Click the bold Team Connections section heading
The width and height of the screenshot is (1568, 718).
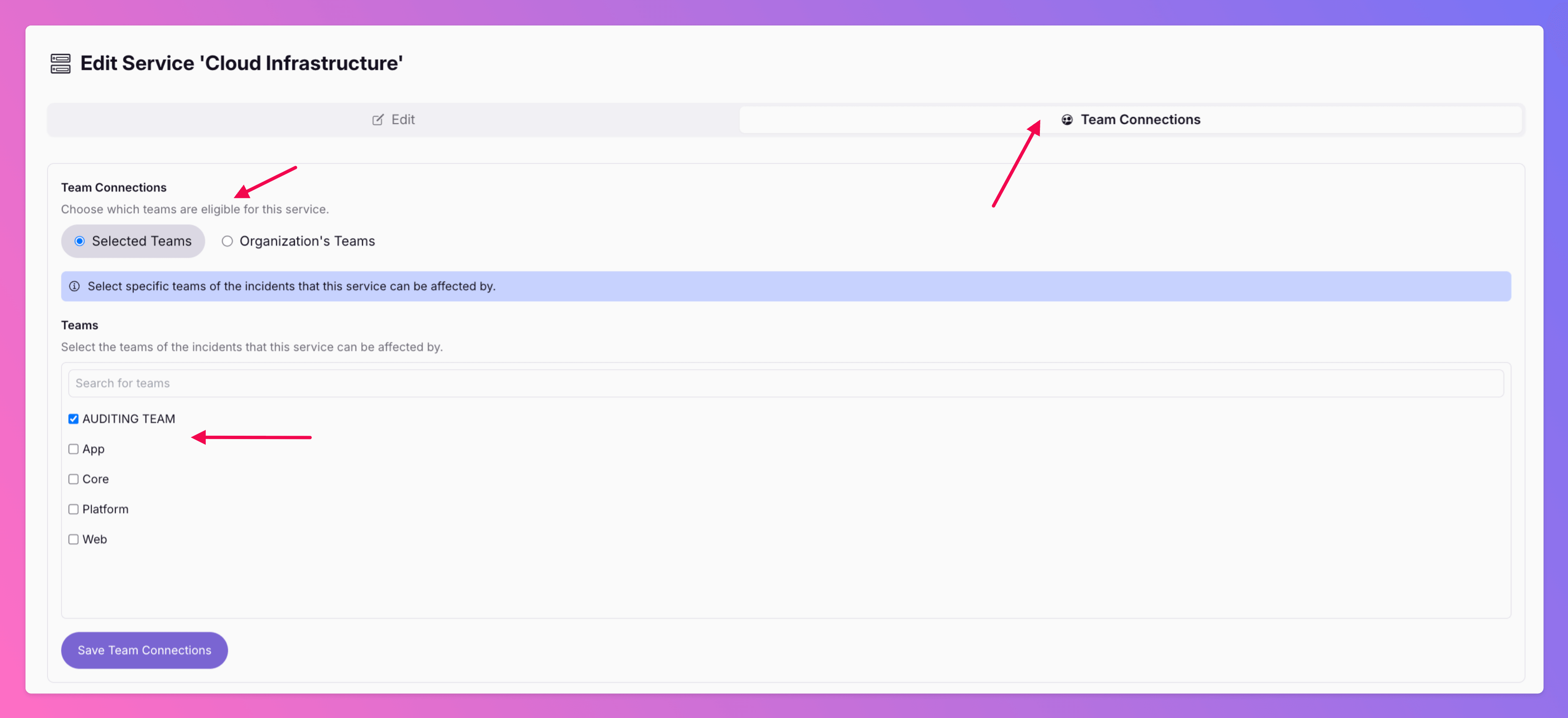[114, 188]
